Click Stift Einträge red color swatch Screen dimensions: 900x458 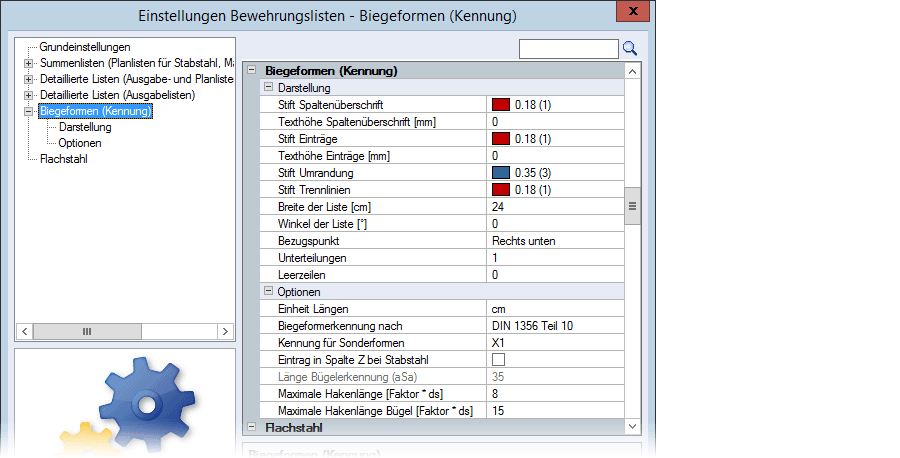click(501, 138)
